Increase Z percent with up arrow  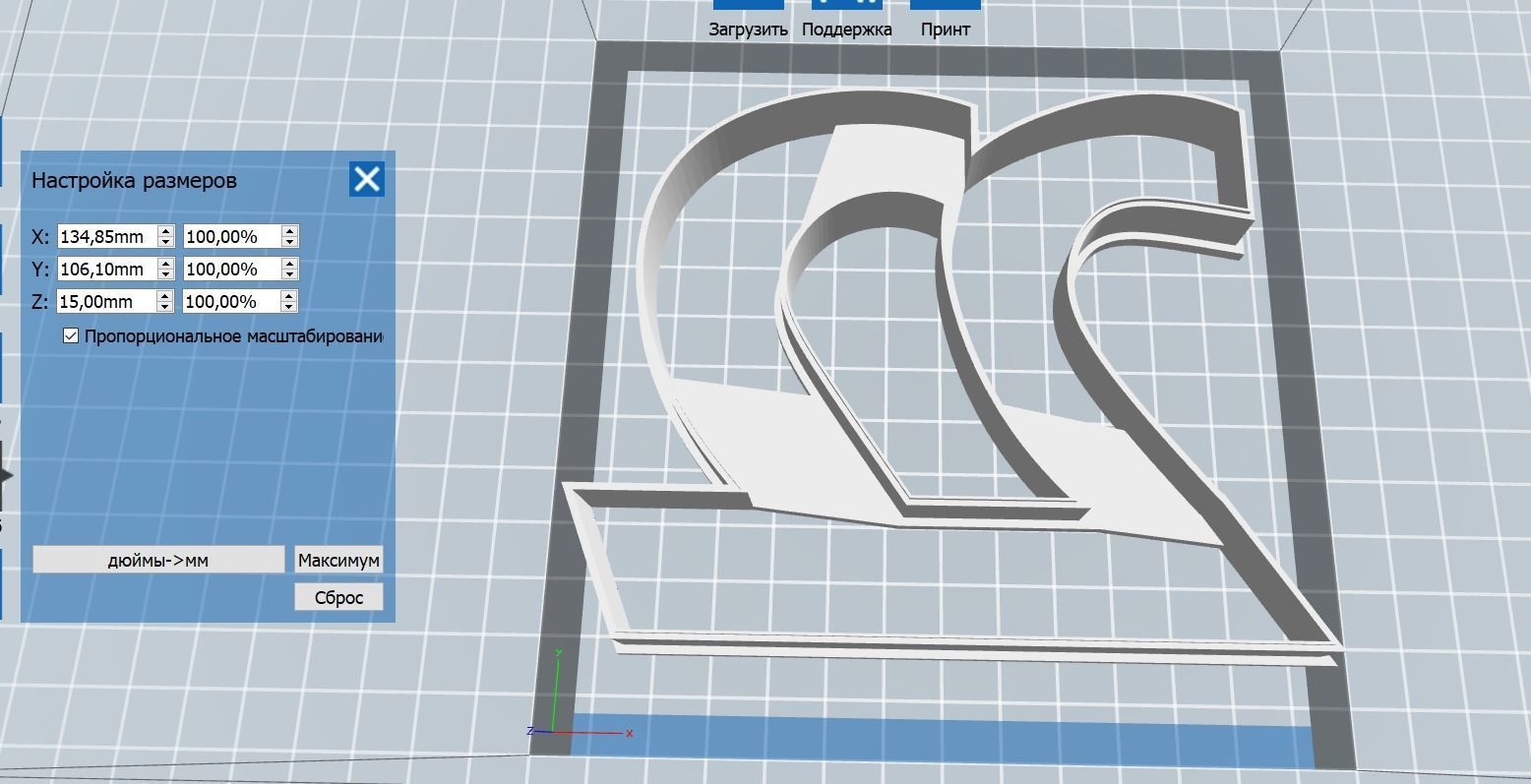coord(289,297)
